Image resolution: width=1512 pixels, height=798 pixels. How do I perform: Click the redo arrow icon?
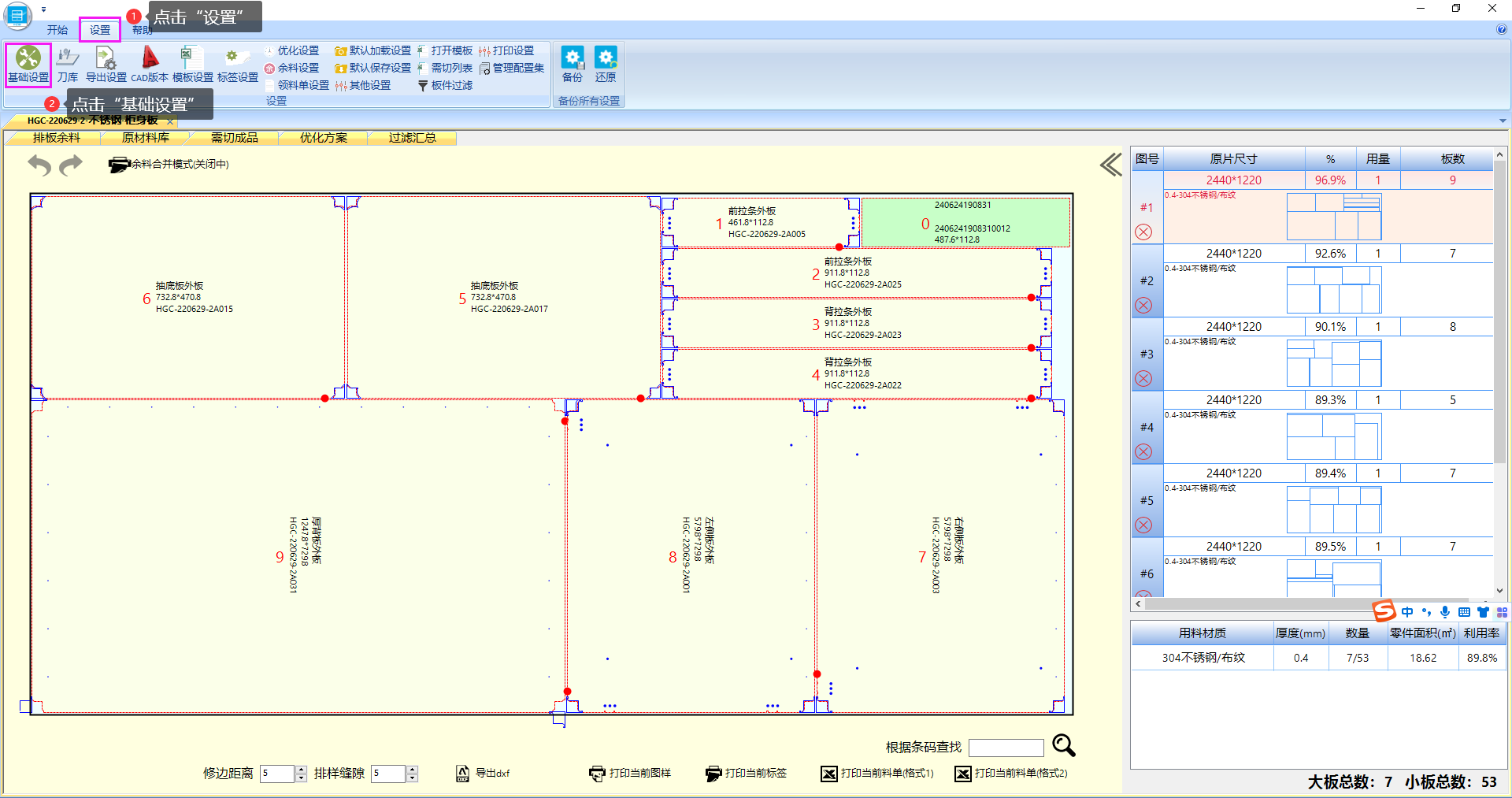71,165
